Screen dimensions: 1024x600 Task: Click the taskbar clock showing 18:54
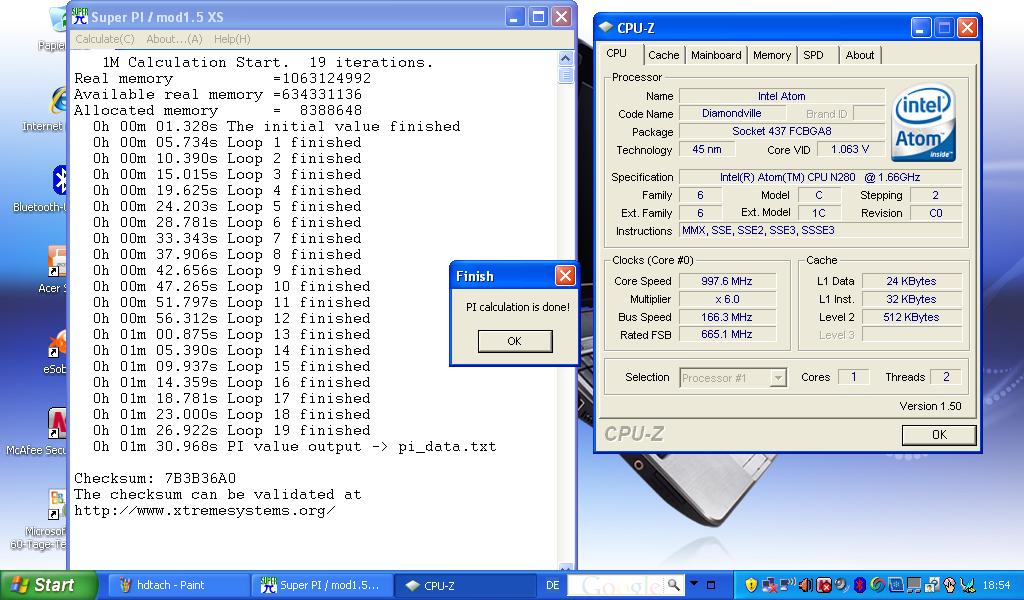[x=996, y=585]
